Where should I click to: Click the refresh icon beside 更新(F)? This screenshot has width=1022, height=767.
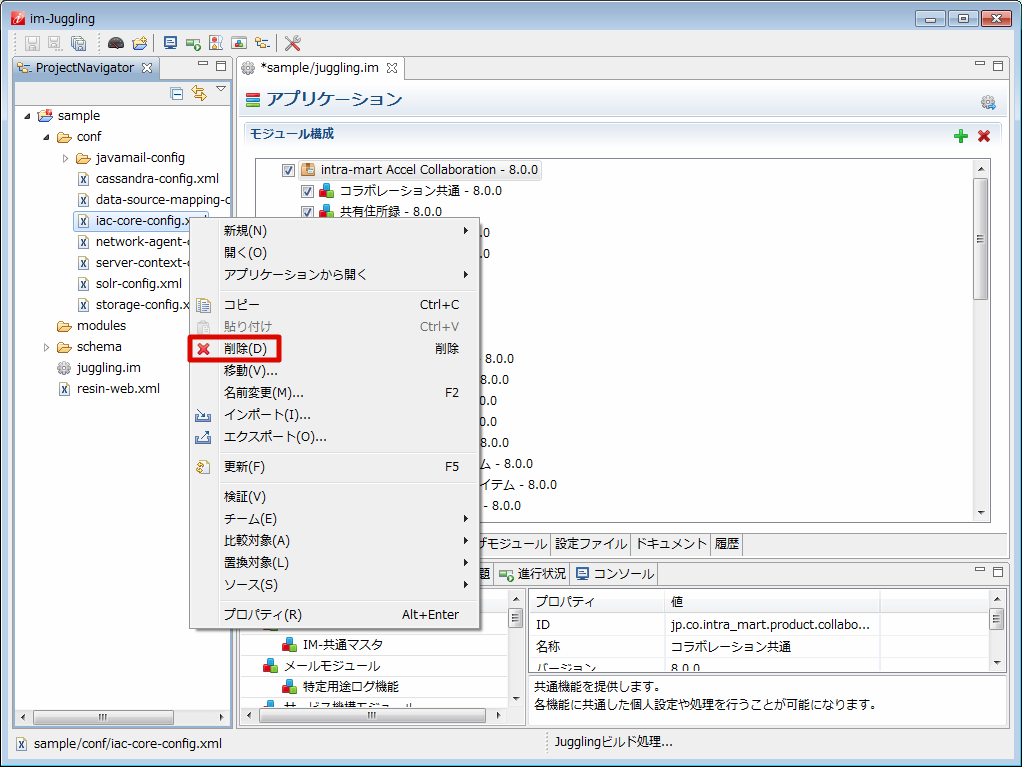click(x=203, y=467)
